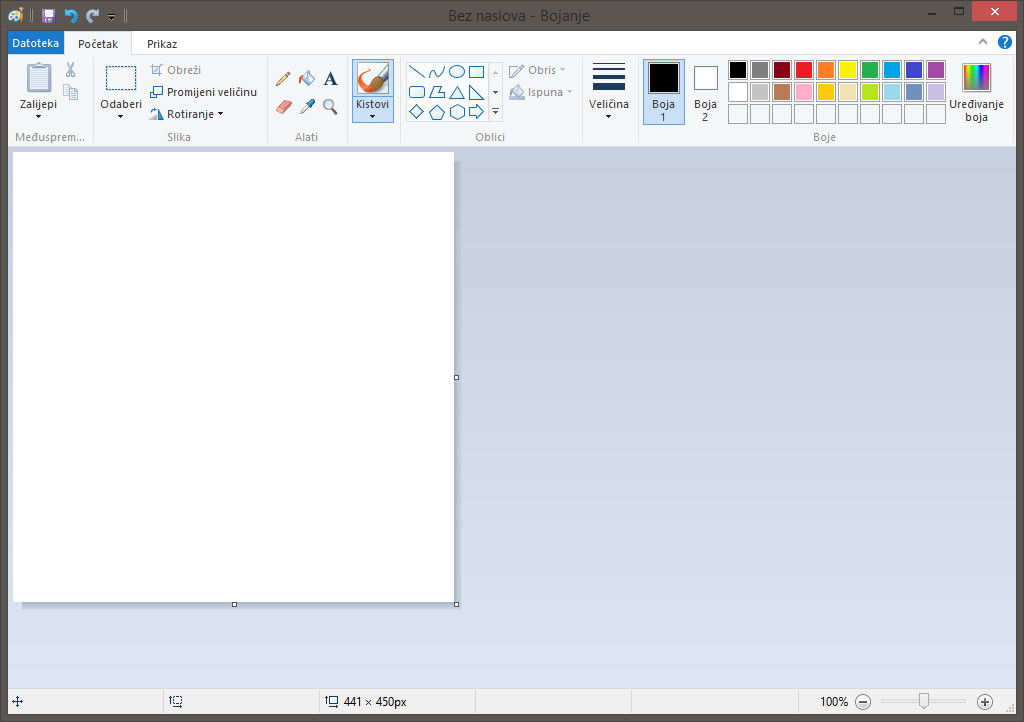Choose the Oval shape
The image size is (1024, 722).
click(x=456, y=72)
